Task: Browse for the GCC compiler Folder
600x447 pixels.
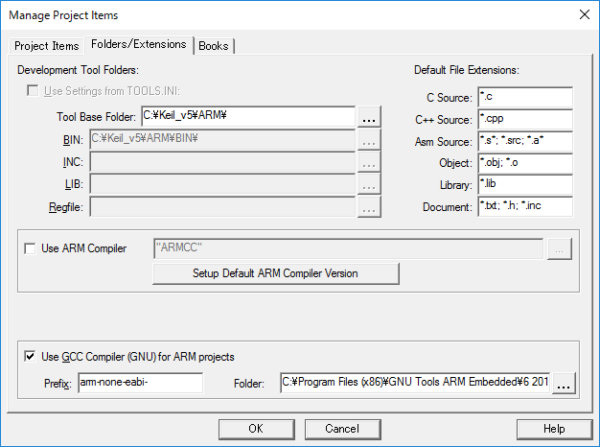Action: coord(564,383)
